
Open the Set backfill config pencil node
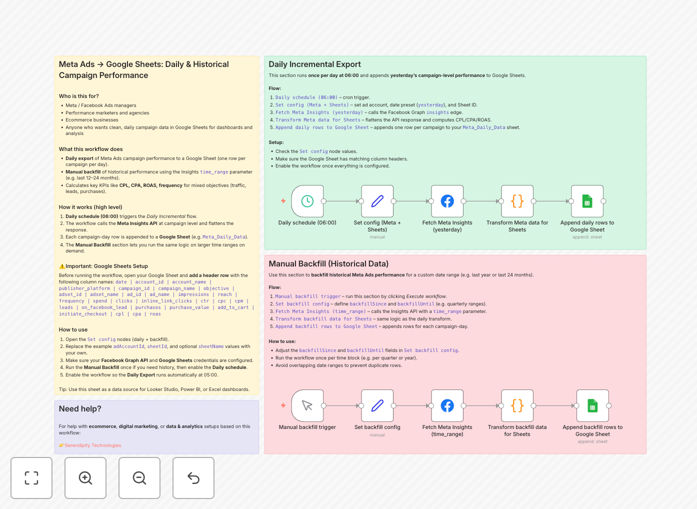pyautogui.click(x=377, y=405)
